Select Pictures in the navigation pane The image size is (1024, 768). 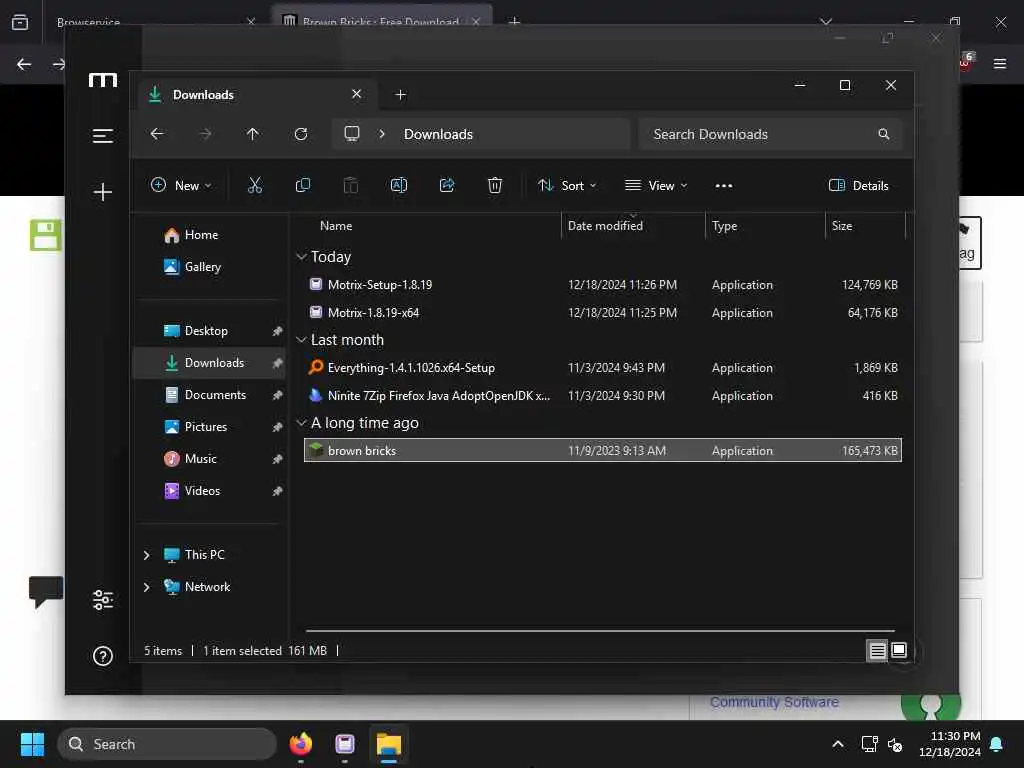(x=210, y=427)
